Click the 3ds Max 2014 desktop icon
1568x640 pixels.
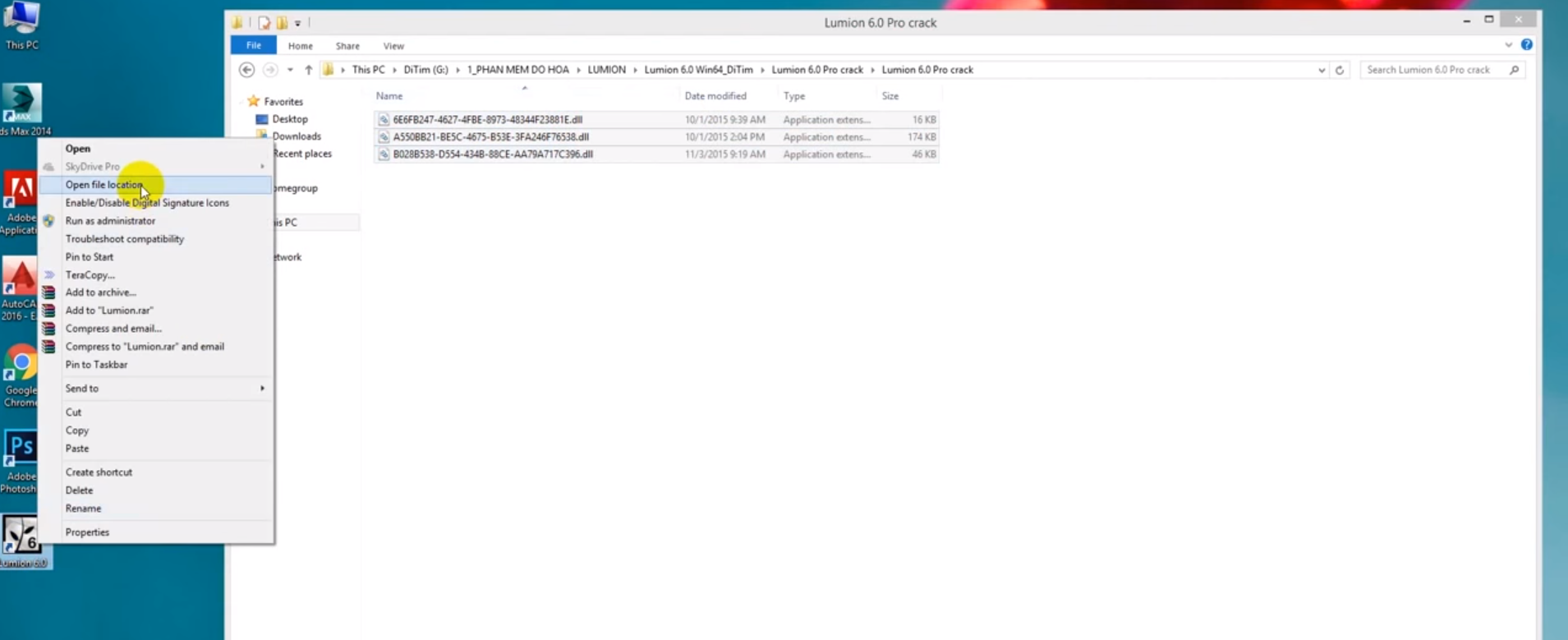click(21, 105)
